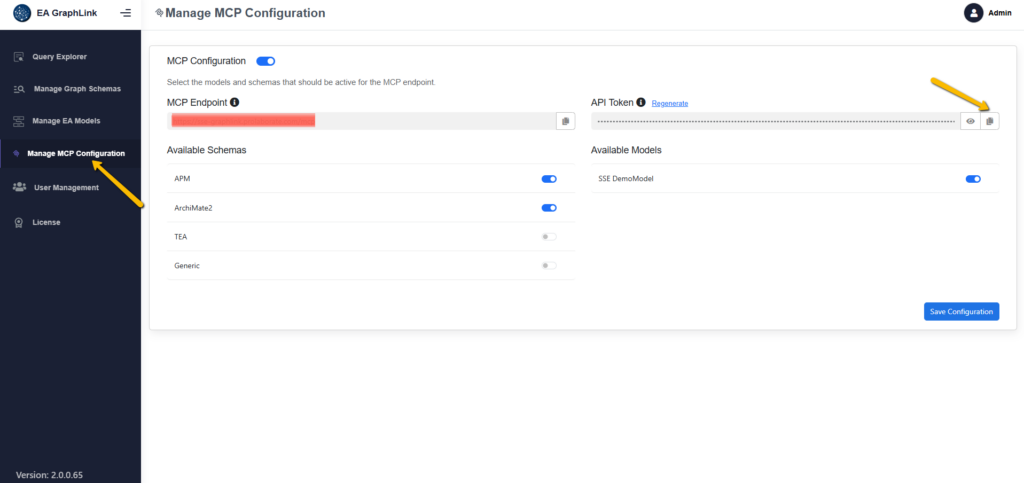
Task: Go to Manage Graph Schemas
Action: 76,89
